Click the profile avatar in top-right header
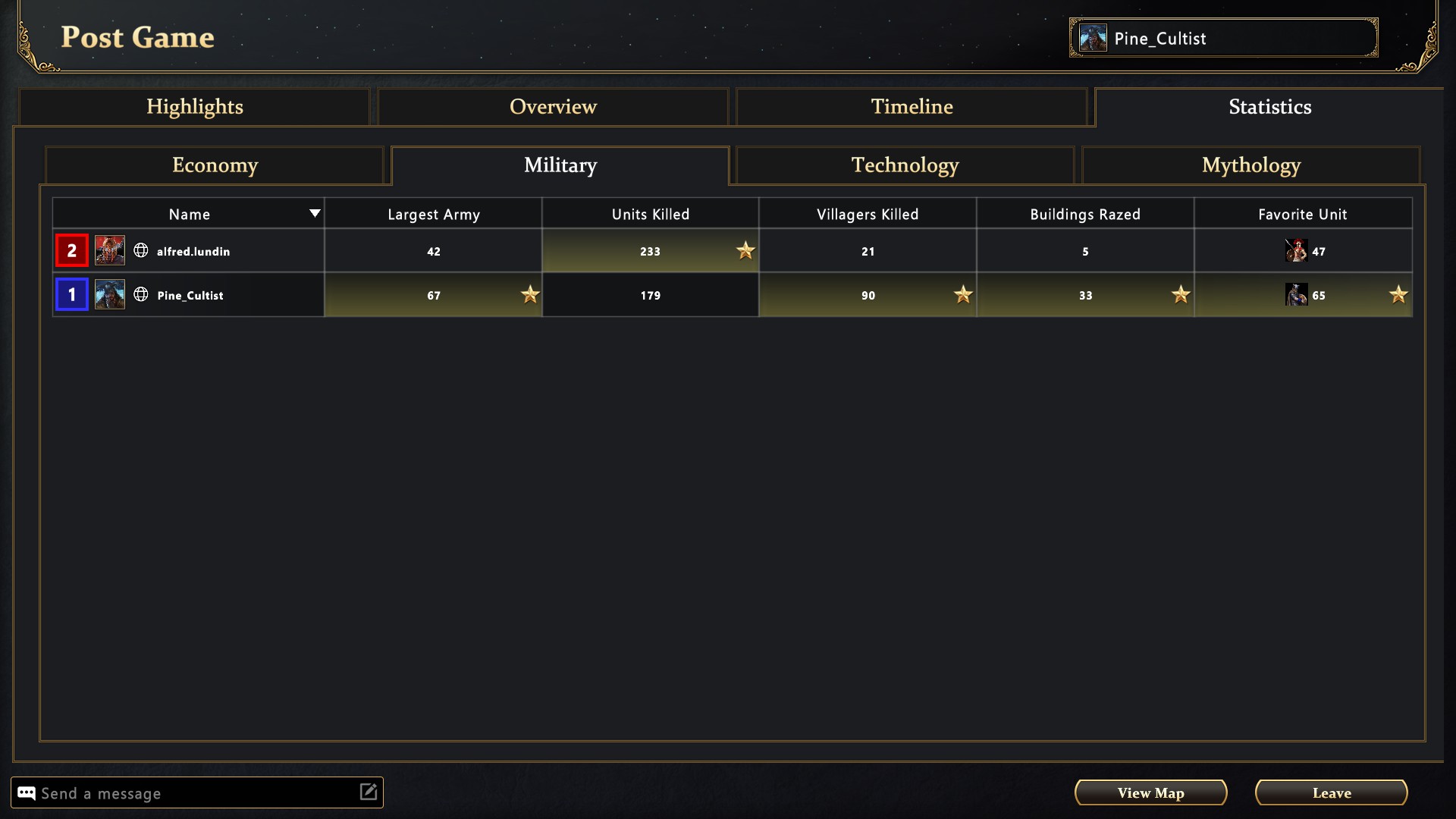 click(1093, 38)
